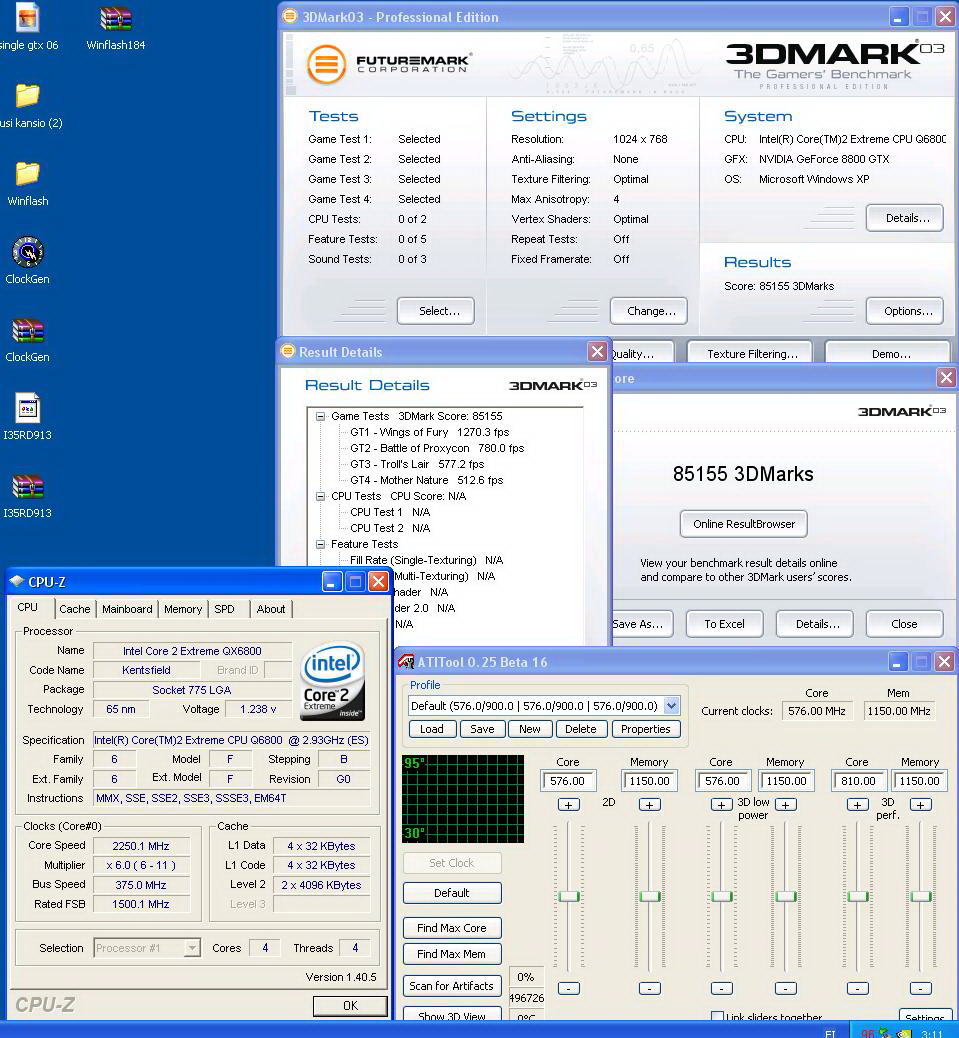The height and width of the screenshot is (1038, 959).
Task: Click the 3D perf Core slider handle
Action: (x=858, y=896)
